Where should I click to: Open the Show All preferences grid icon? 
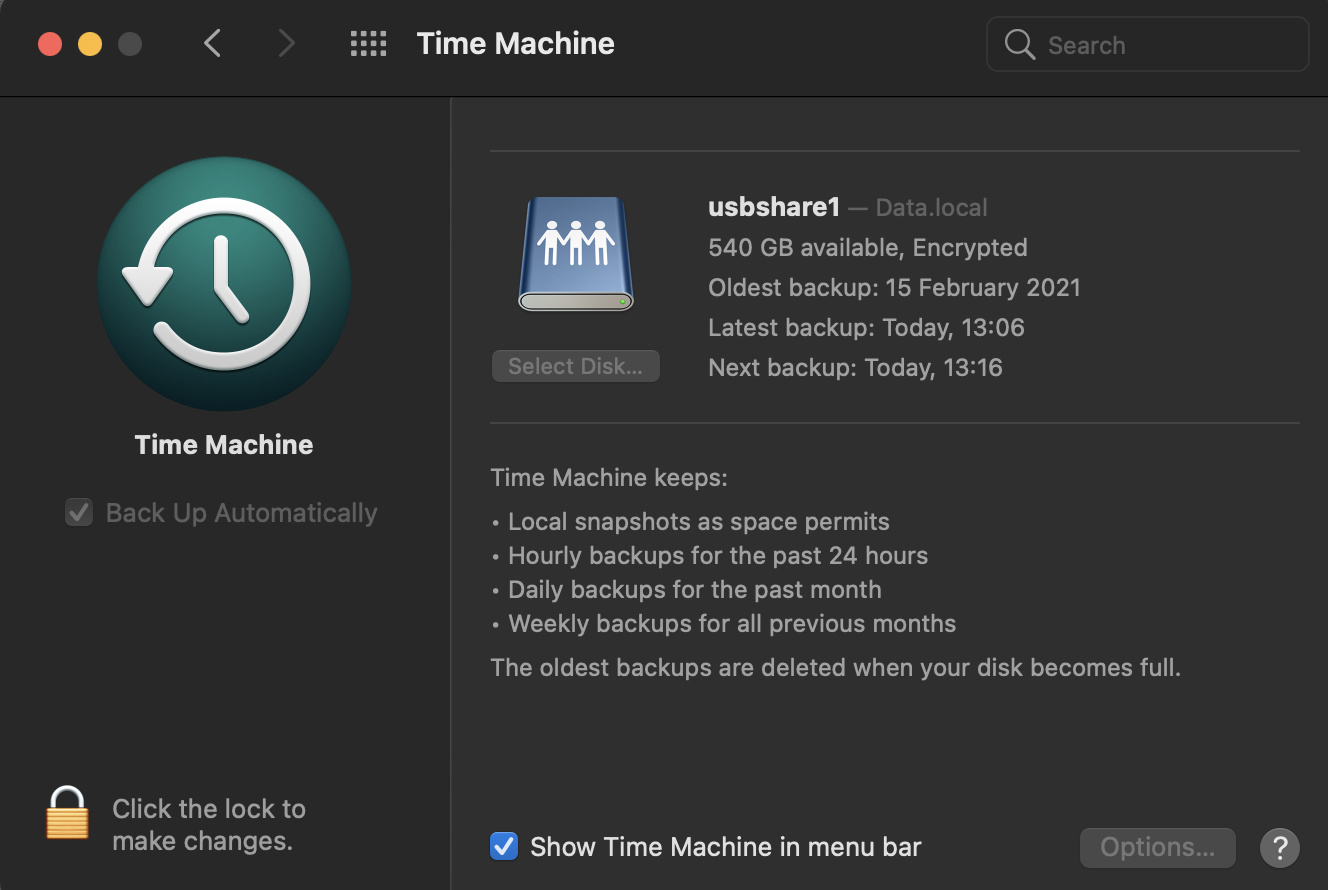pos(367,43)
